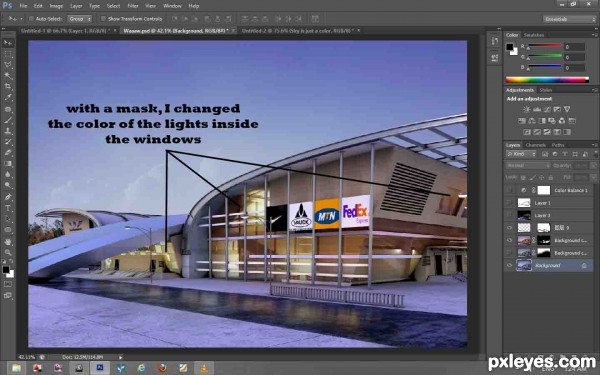This screenshot has height=375, width=600.
Task: Add a Photo Filter adjustment
Action: (x=552, y=121)
